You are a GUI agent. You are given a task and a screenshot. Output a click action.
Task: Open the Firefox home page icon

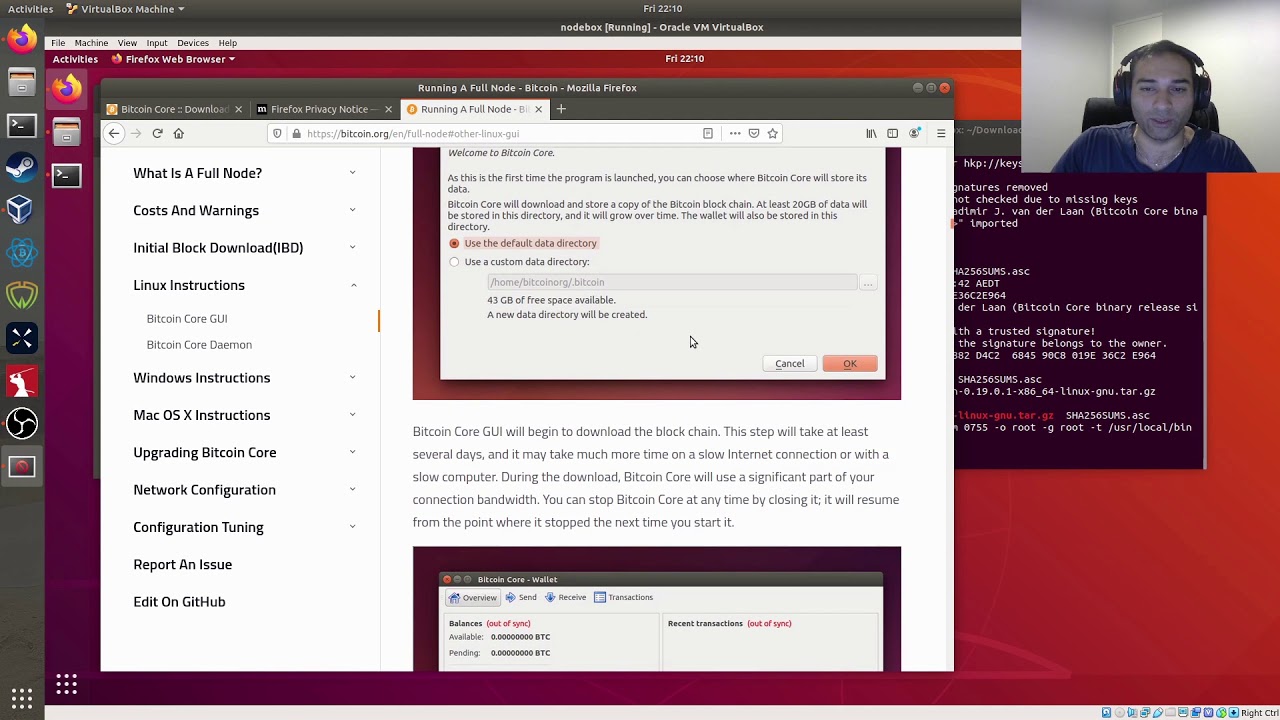pos(178,133)
